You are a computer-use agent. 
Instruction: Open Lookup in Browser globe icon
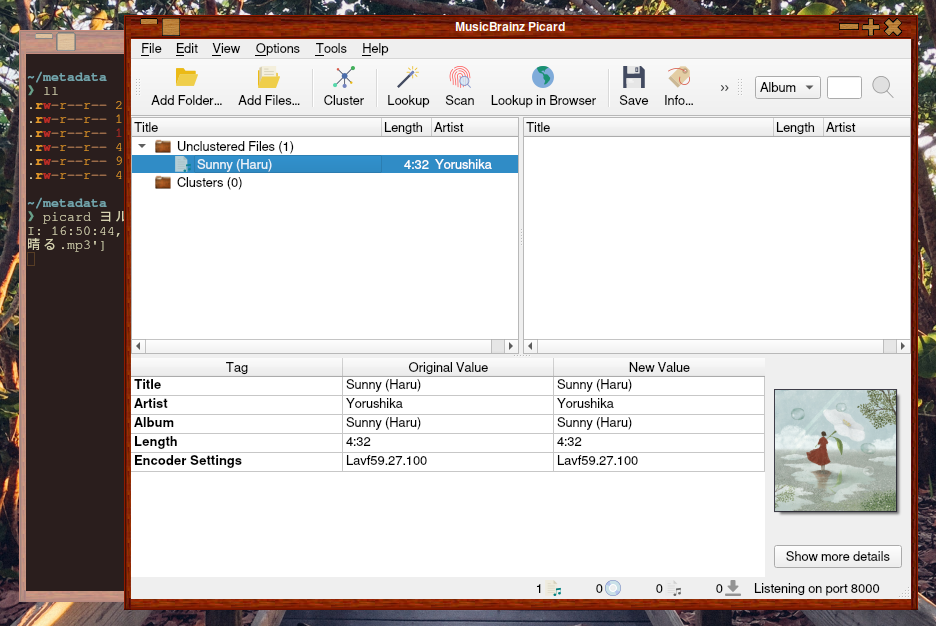pos(543,78)
